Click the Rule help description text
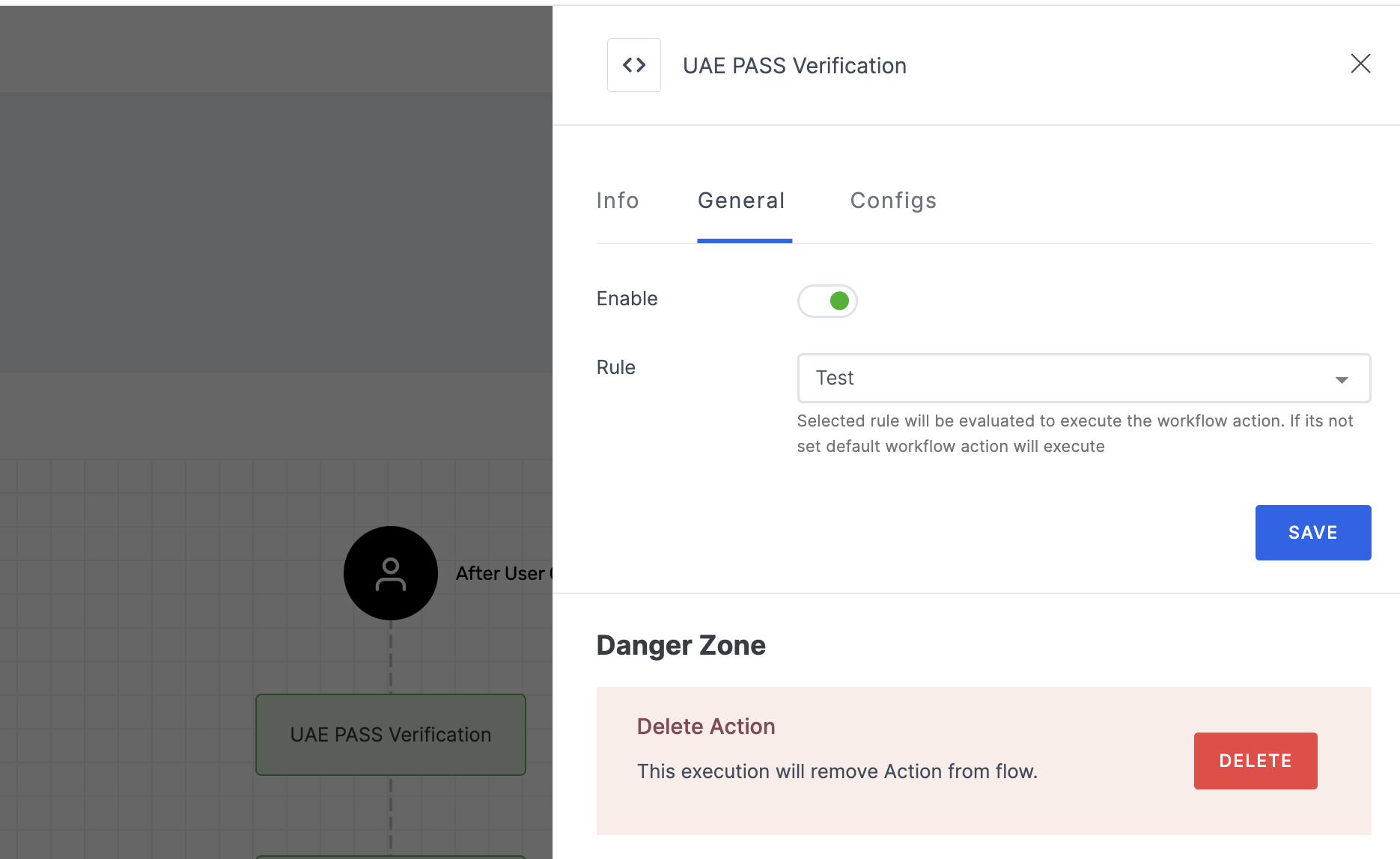The height and width of the screenshot is (859, 1400). [1075, 433]
